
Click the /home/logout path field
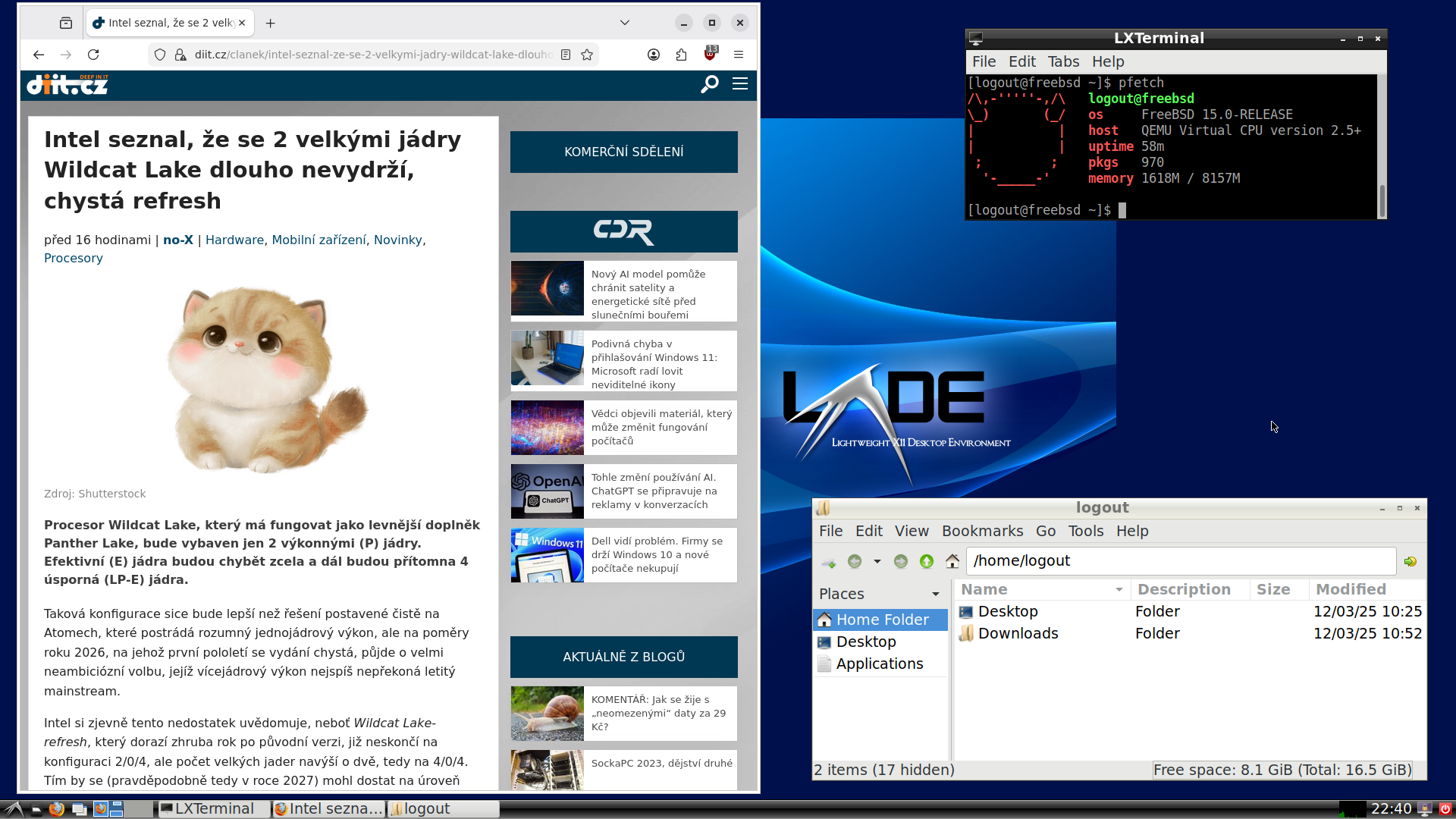tap(1179, 561)
